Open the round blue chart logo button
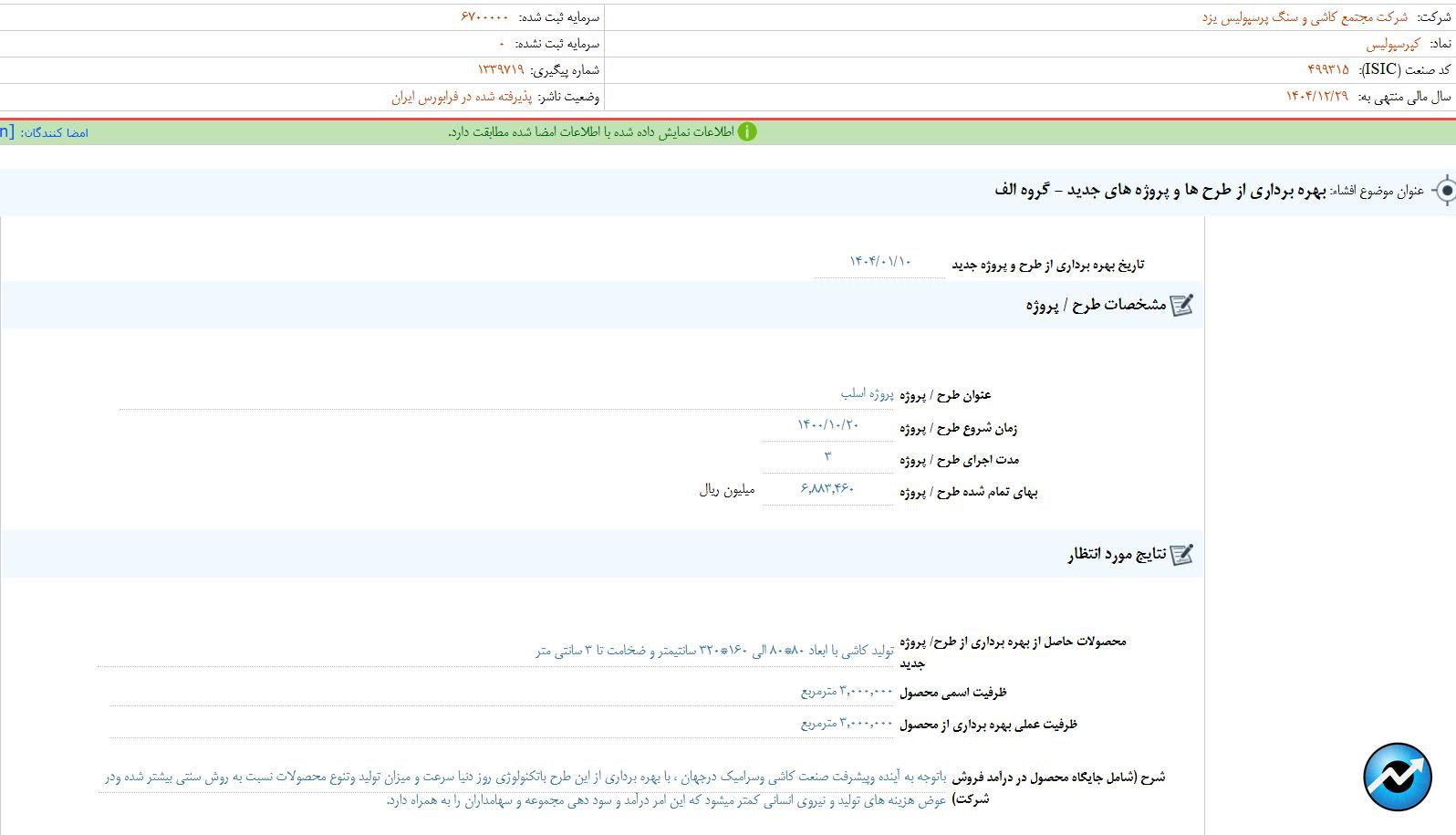1456x835 pixels. (1398, 777)
